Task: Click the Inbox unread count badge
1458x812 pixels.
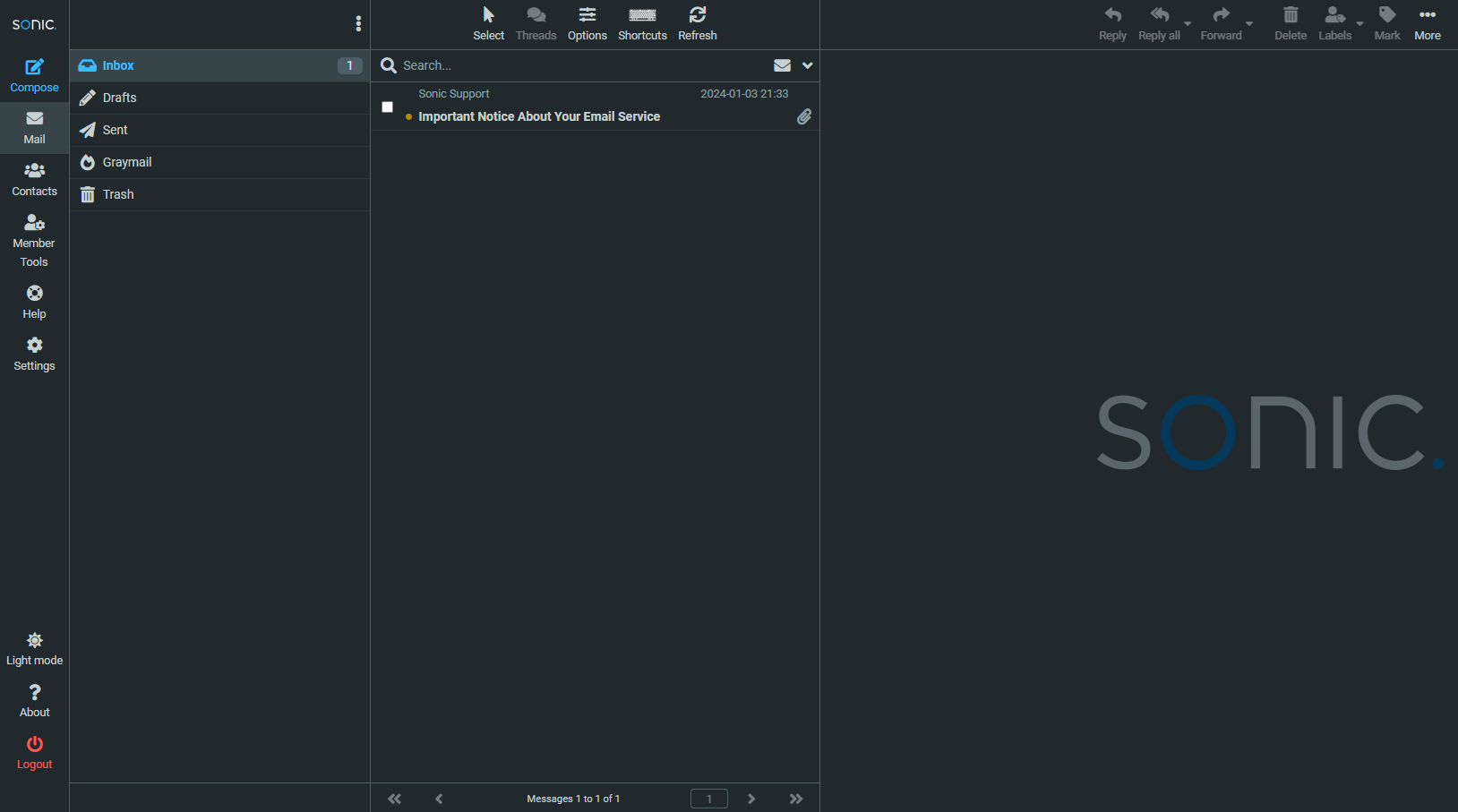Action: pyautogui.click(x=349, y=65)
